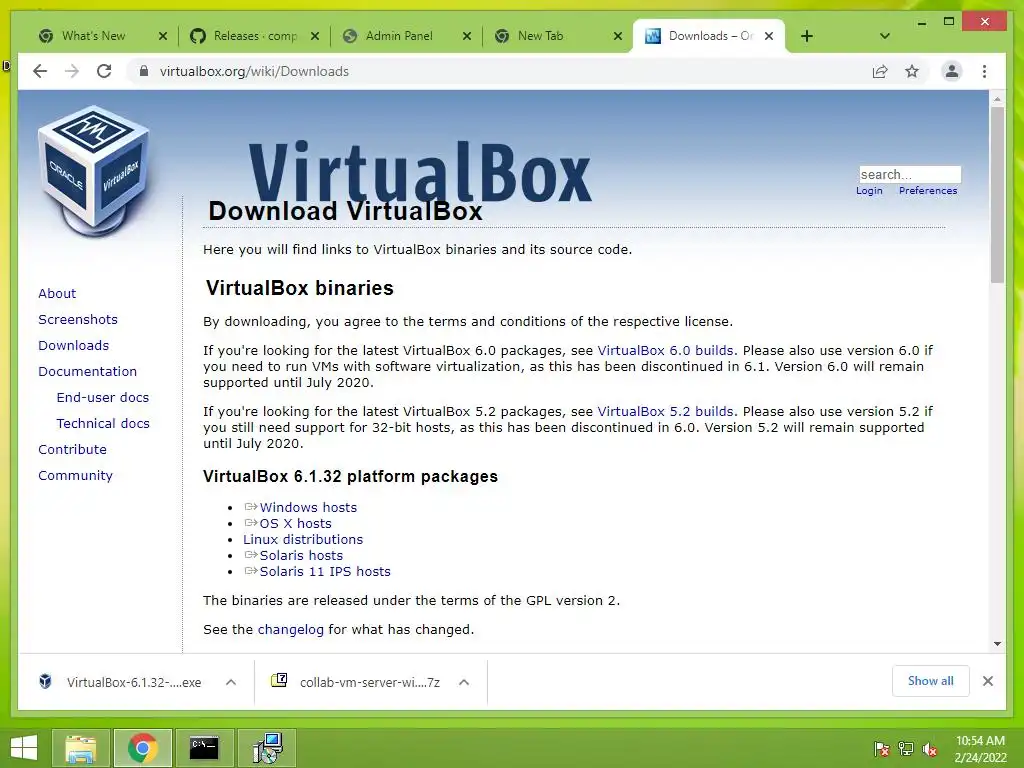
Task: Click the network tray icon
Action: (x=906, y=749)
